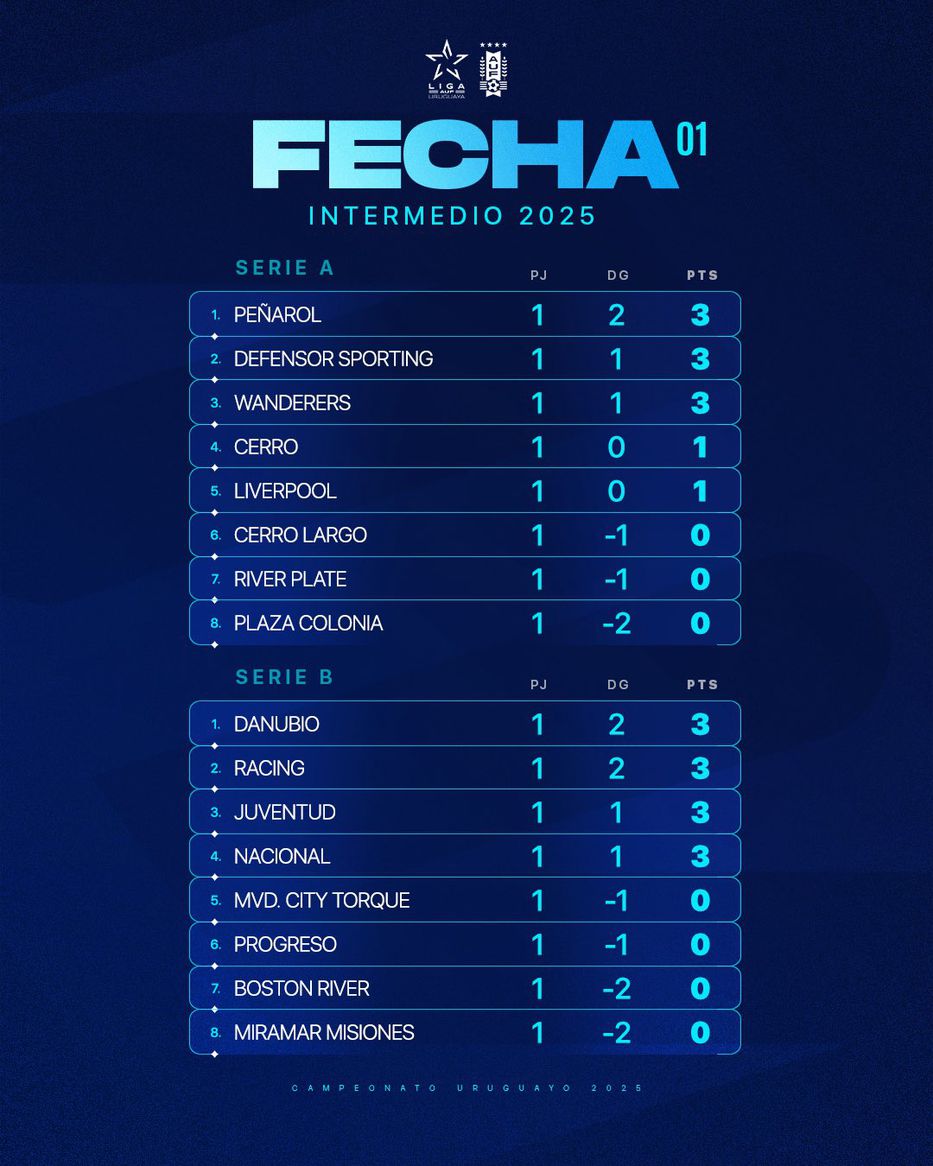Select the Plaza Colonia row
The width and height of the screenshot is (933, 1166).
[x=465, y=622]
